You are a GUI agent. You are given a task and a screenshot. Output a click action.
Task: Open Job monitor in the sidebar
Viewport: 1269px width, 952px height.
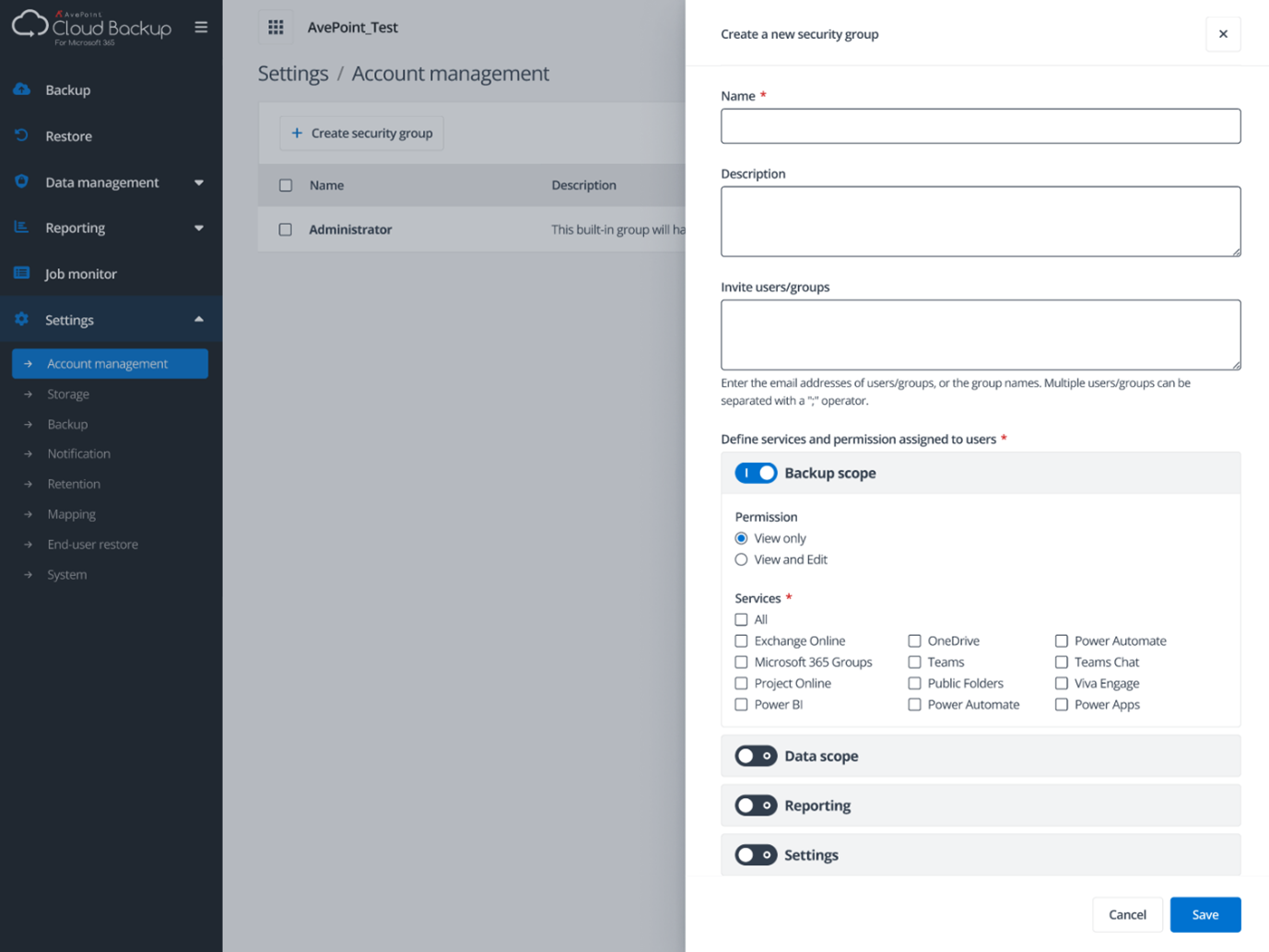point(80,274)
